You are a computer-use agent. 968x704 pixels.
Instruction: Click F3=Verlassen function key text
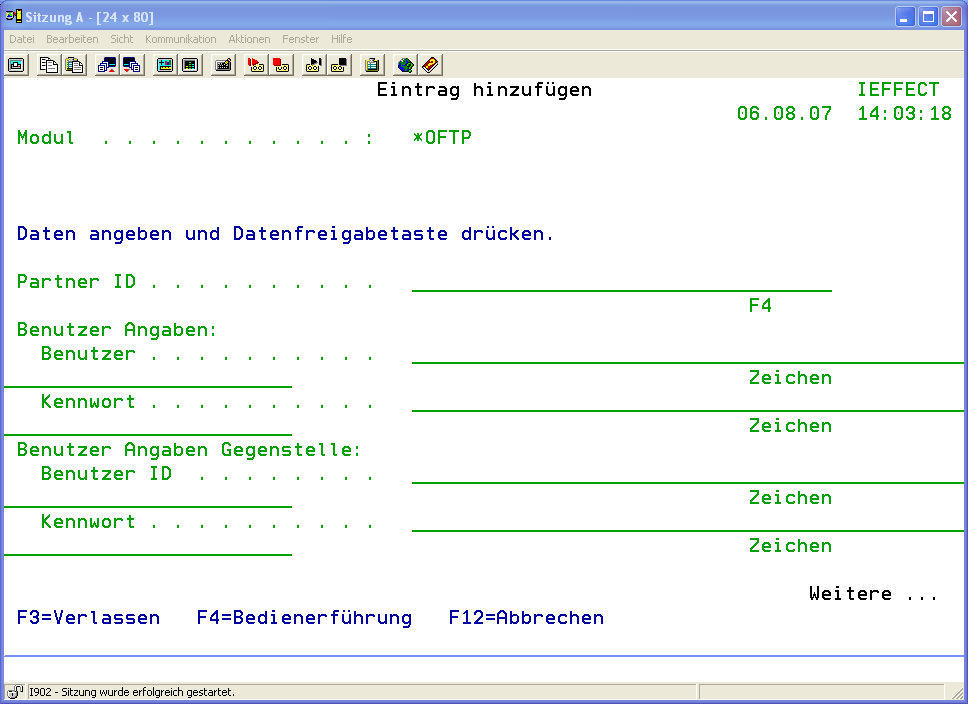88,618
